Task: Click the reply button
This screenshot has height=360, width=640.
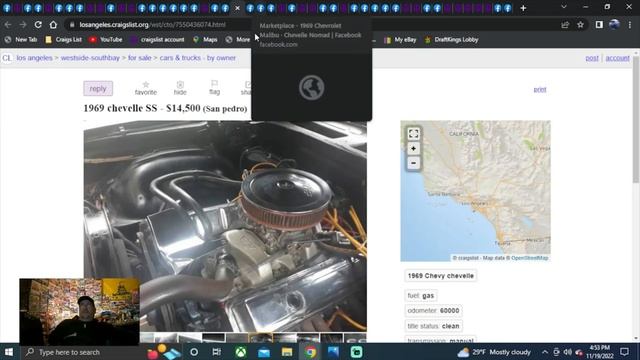Action: pos(98,89)
